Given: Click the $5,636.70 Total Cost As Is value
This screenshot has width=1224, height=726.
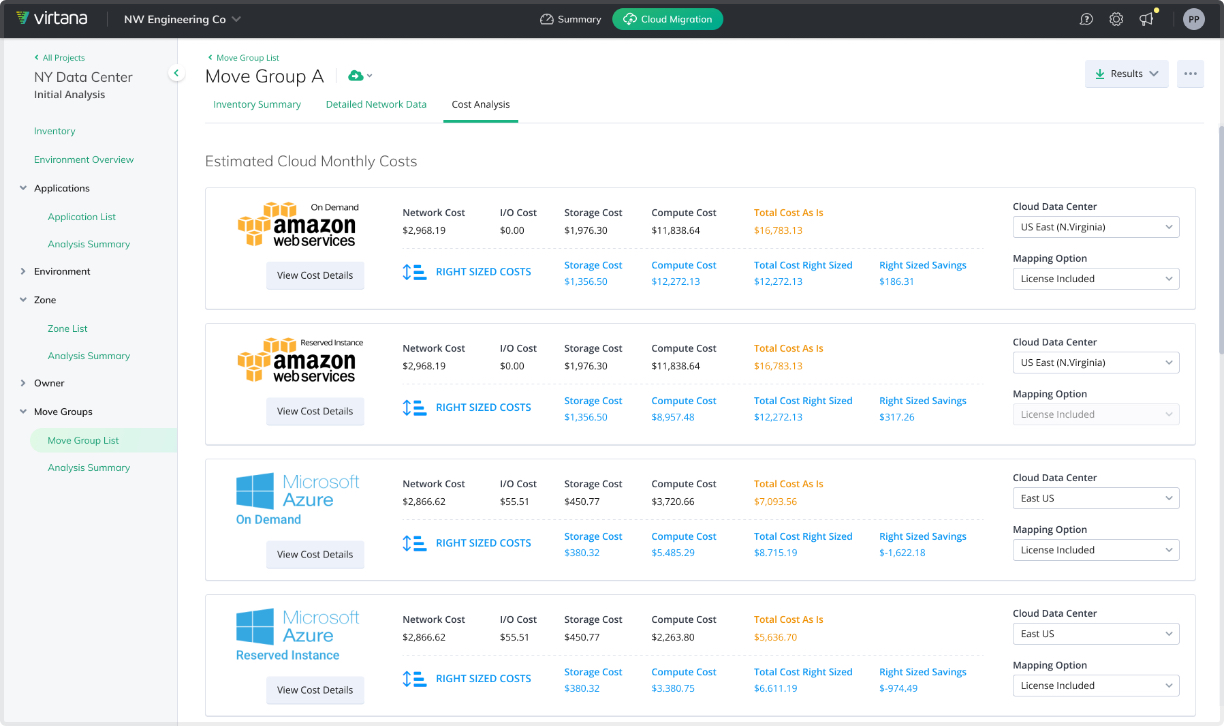Looking at the screenshot, I should point(775,637).
